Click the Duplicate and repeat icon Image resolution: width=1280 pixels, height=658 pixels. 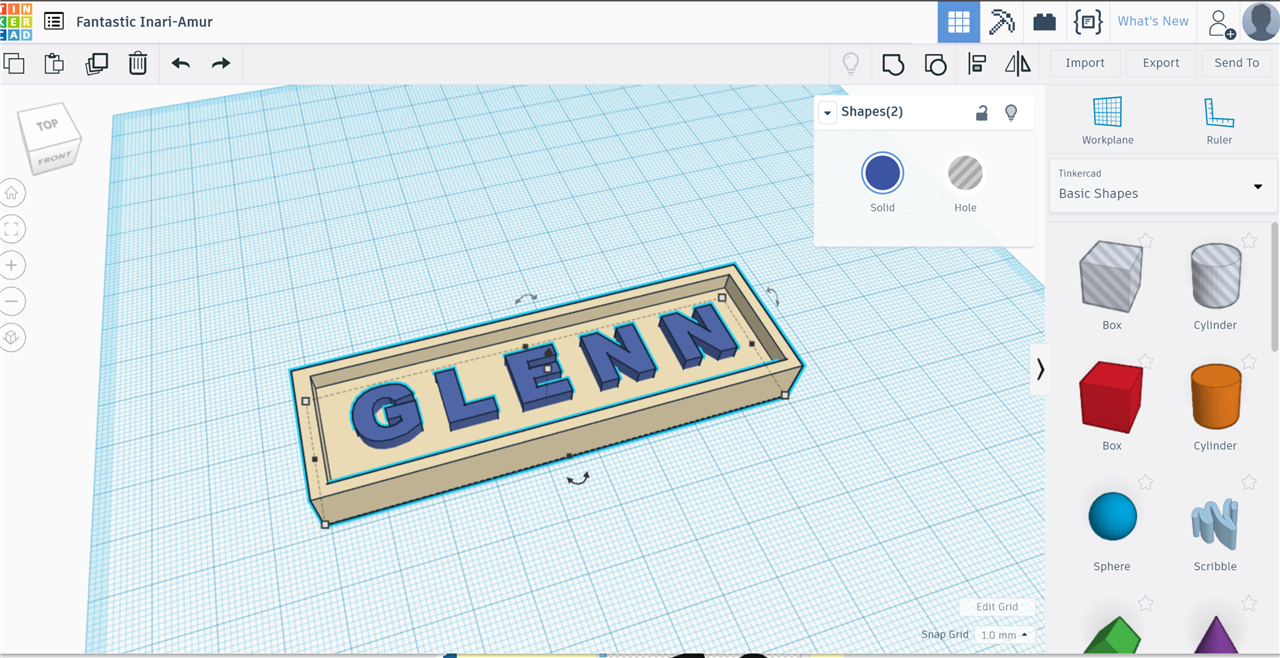pyautogui.click(x=96, y=64)
